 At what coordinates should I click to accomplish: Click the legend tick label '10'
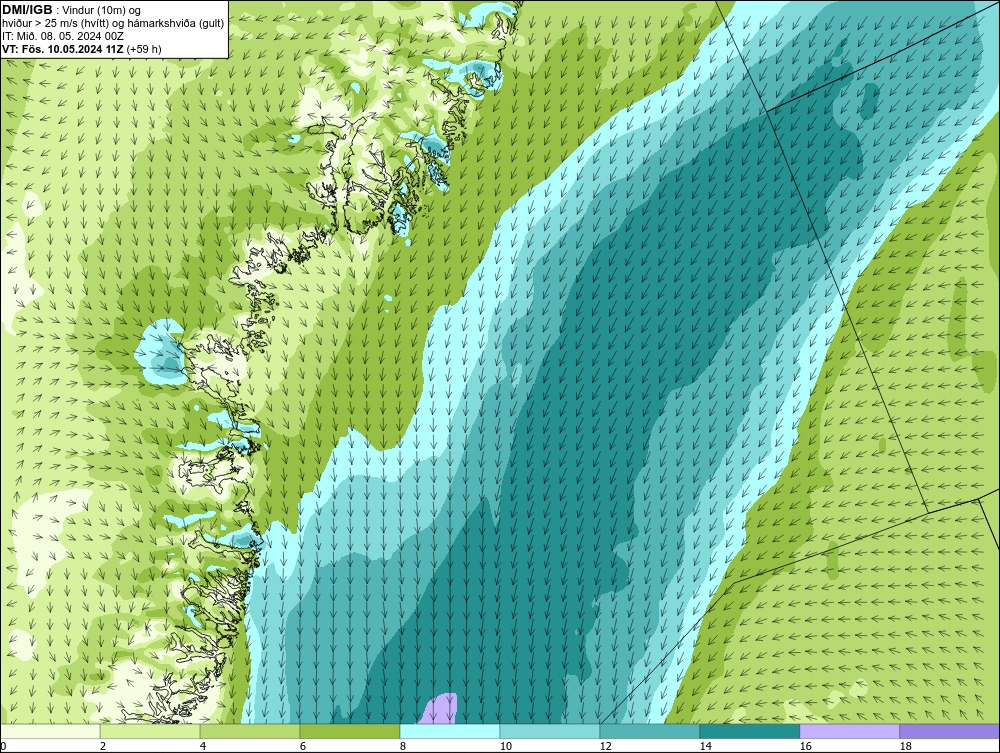(x=505, y=746)
